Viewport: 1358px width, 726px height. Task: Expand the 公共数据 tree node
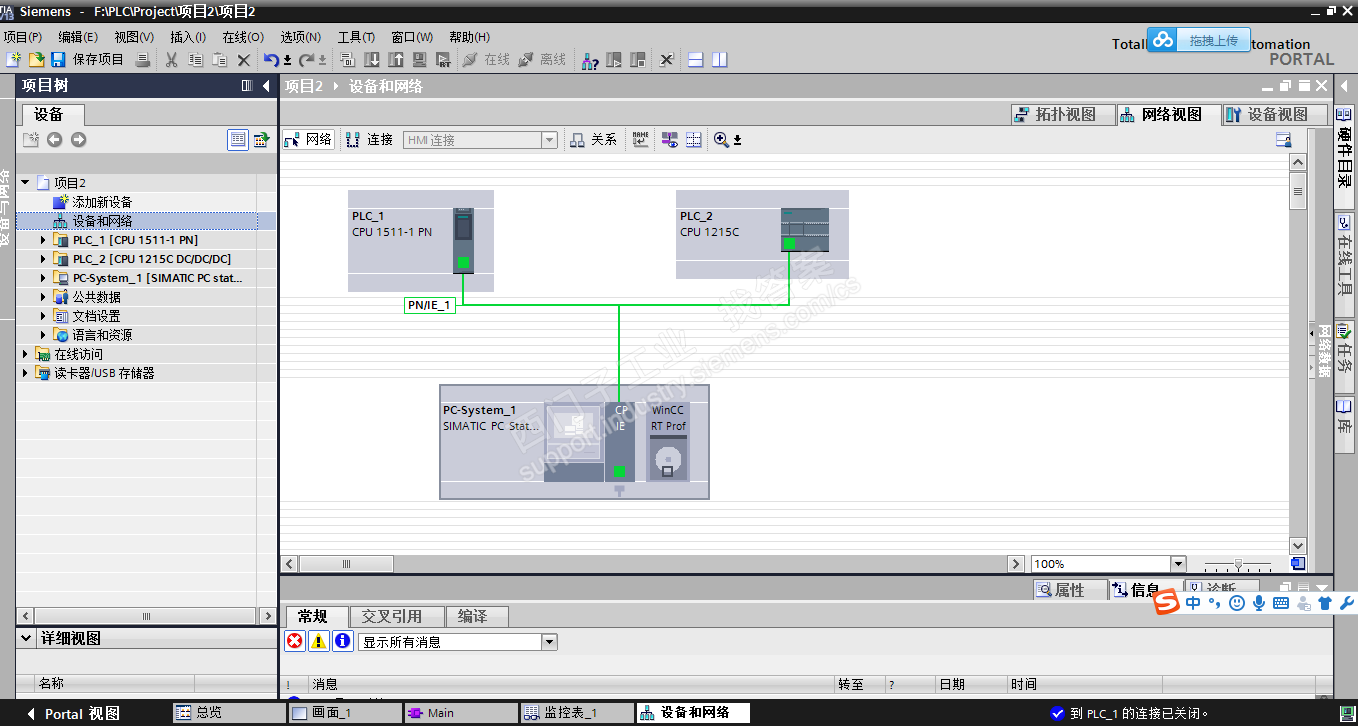point(43,297)
